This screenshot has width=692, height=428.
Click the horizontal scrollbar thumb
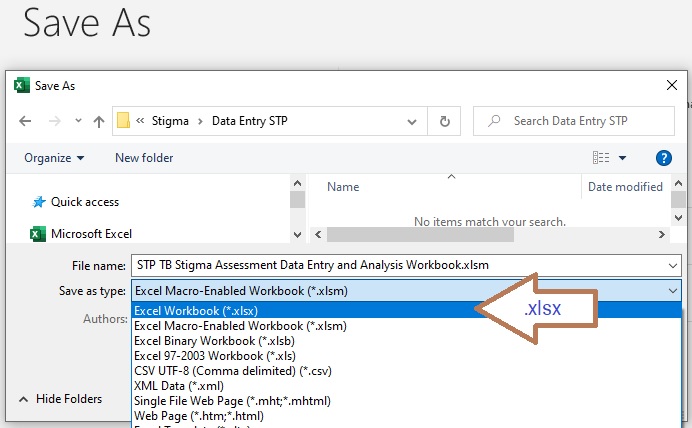pos(420,235)
